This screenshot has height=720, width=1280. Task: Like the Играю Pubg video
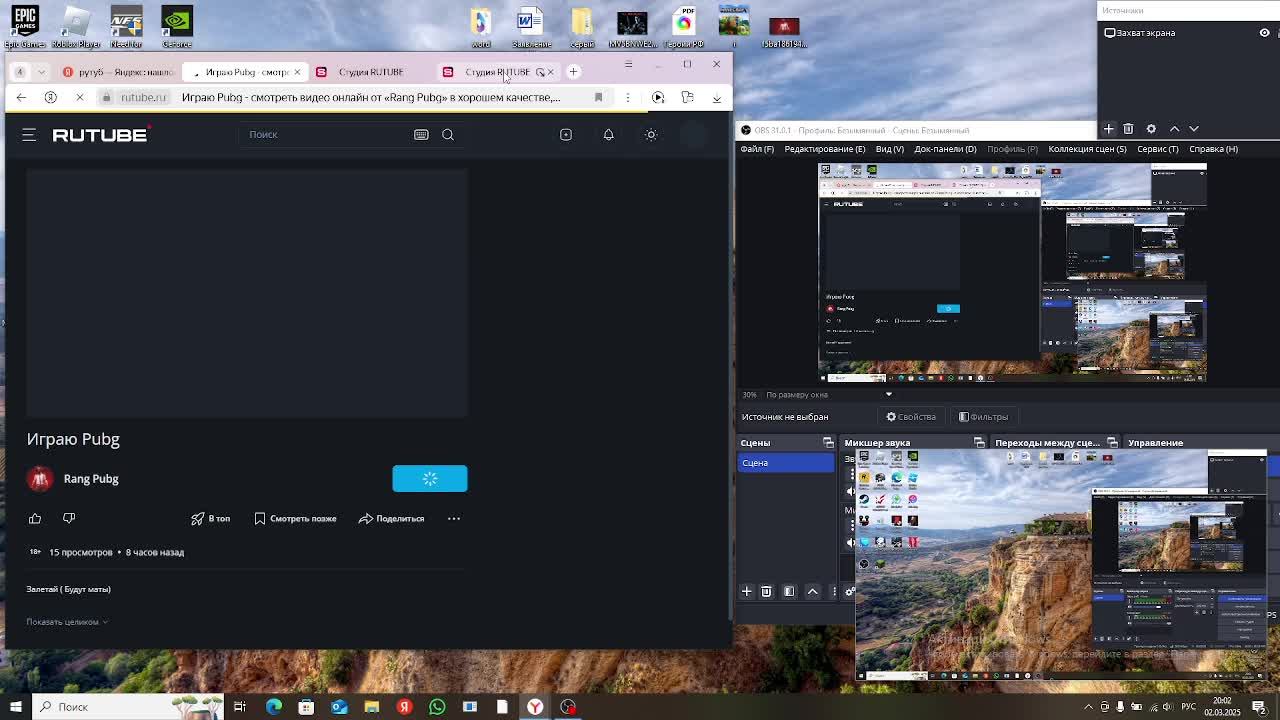35,518
